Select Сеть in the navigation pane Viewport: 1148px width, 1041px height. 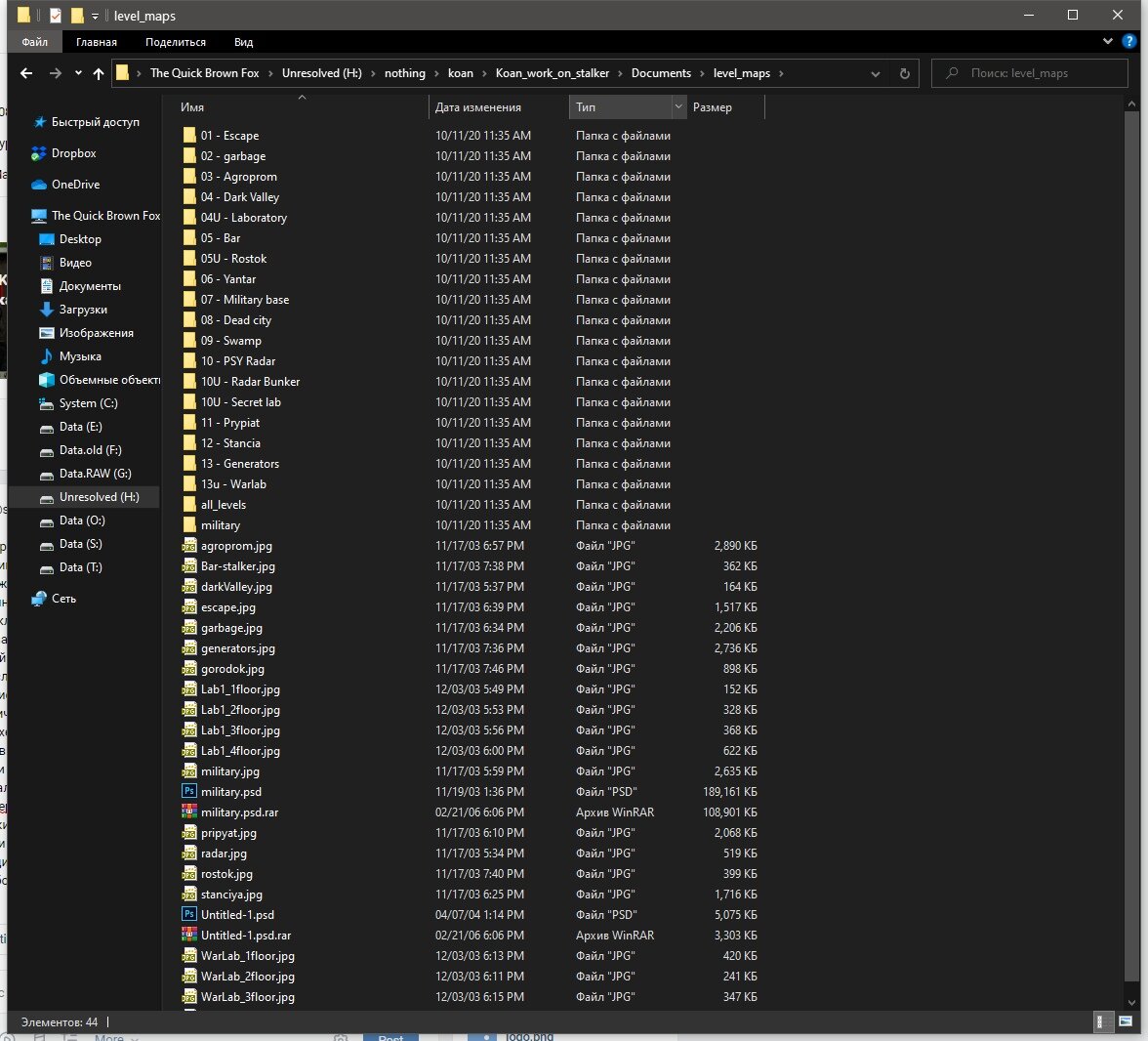click(x=63, y=599)
